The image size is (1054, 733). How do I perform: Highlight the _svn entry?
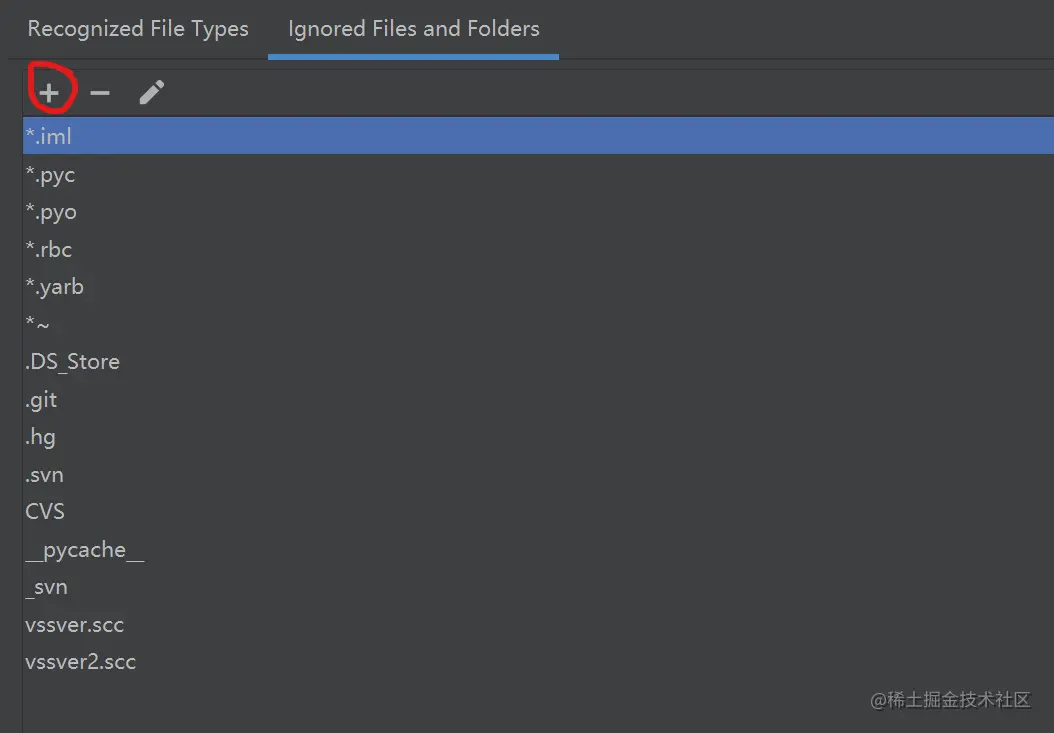click(538, 587)
